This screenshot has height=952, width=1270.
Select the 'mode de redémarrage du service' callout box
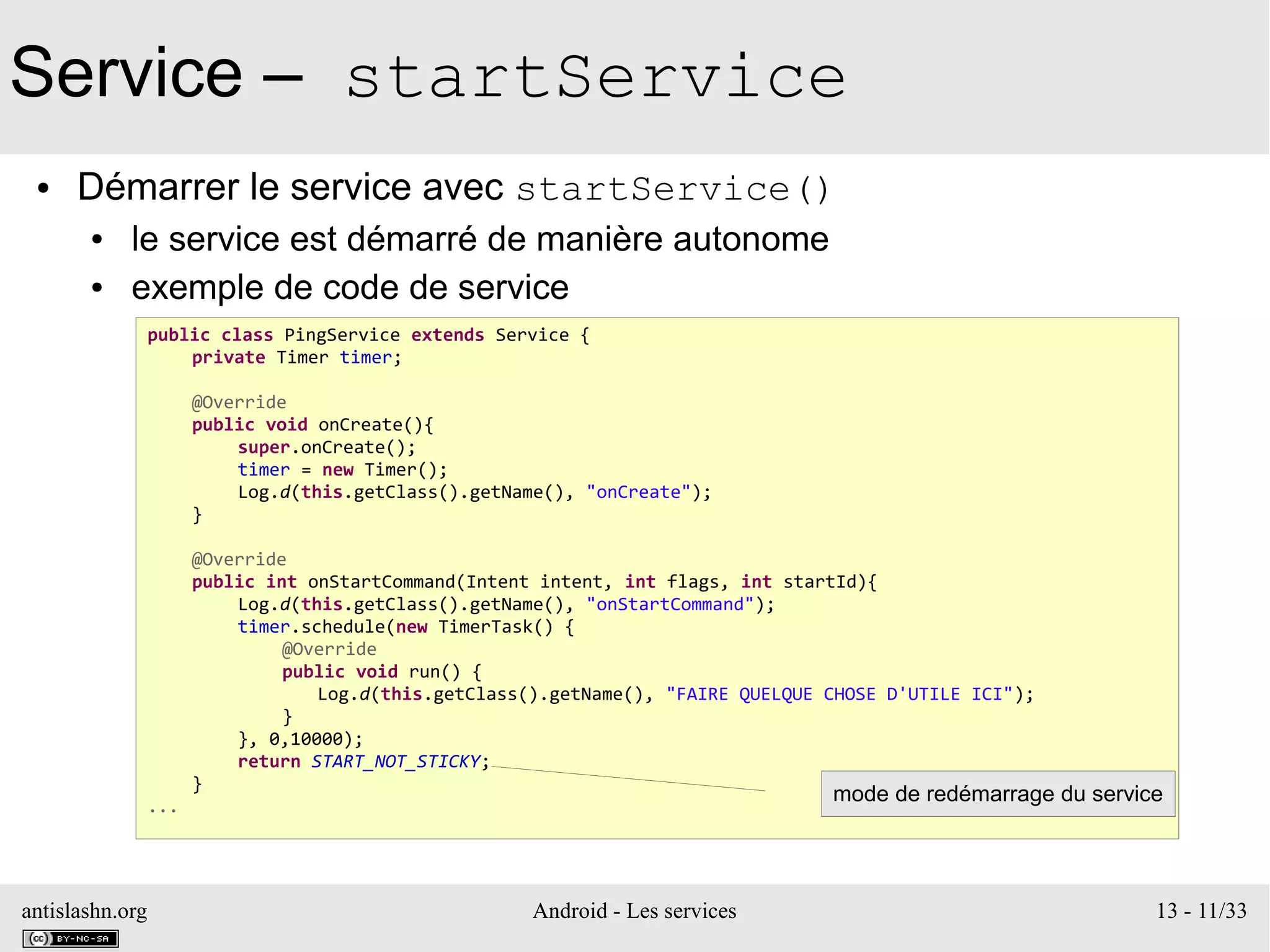coord(998,794)
